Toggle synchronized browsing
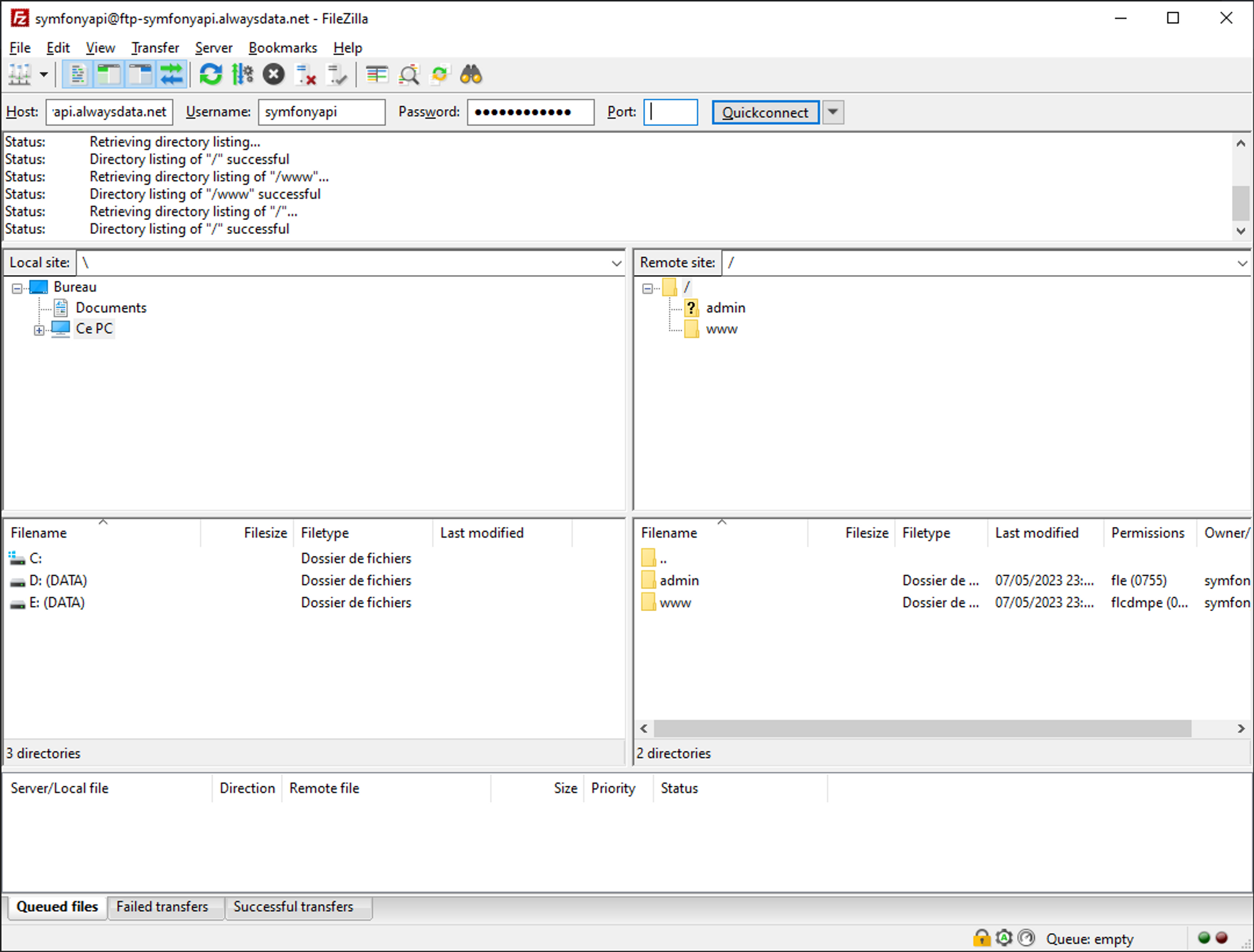1254x952 pixels. click(x=440, y=75)
